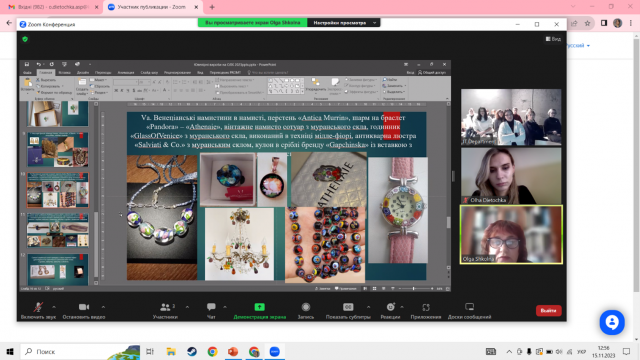This screenshot has width=640, height=360.
Task: Click green encryption shield icon in Zoom
Action: (x=25, y=39)
